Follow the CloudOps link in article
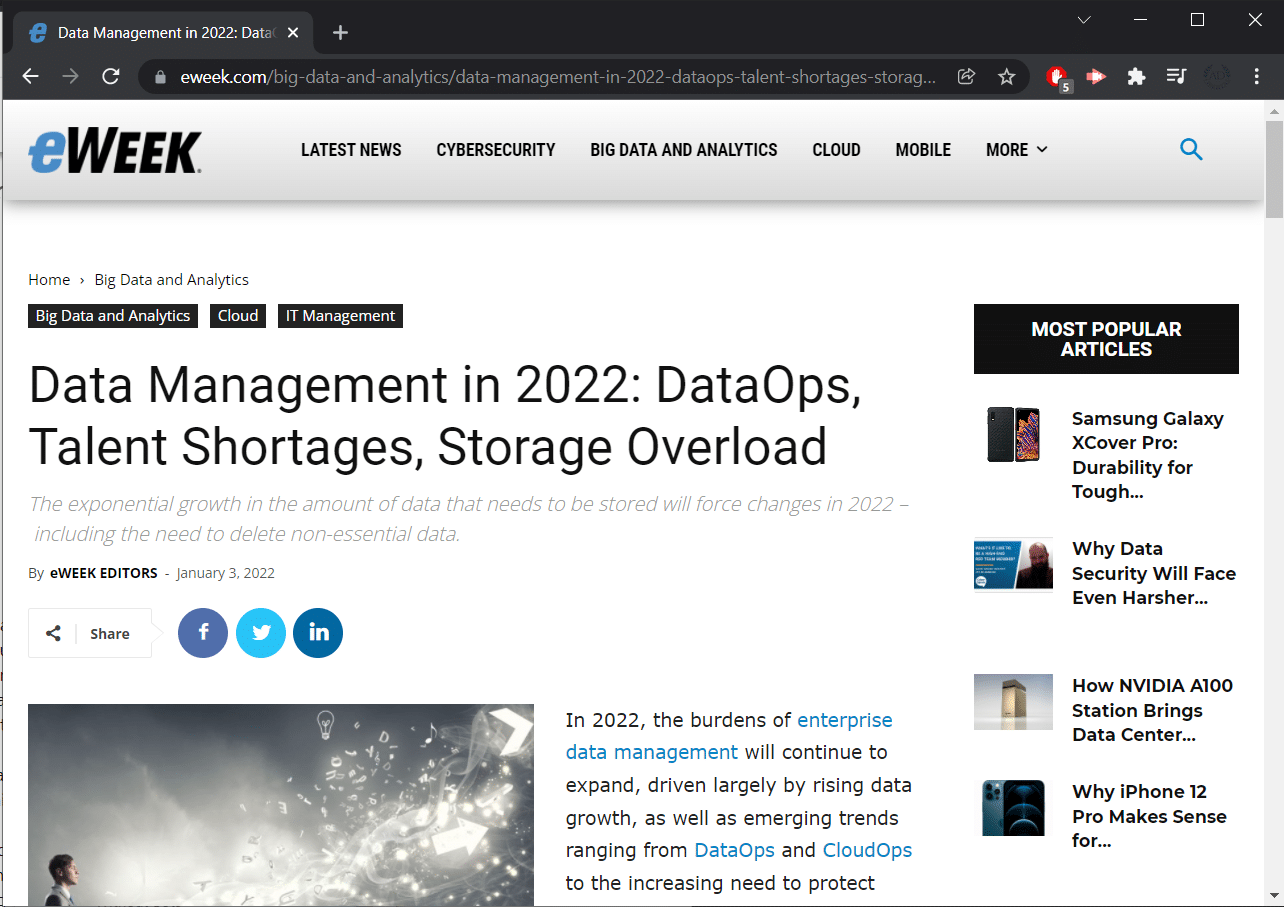 (867, 851)
